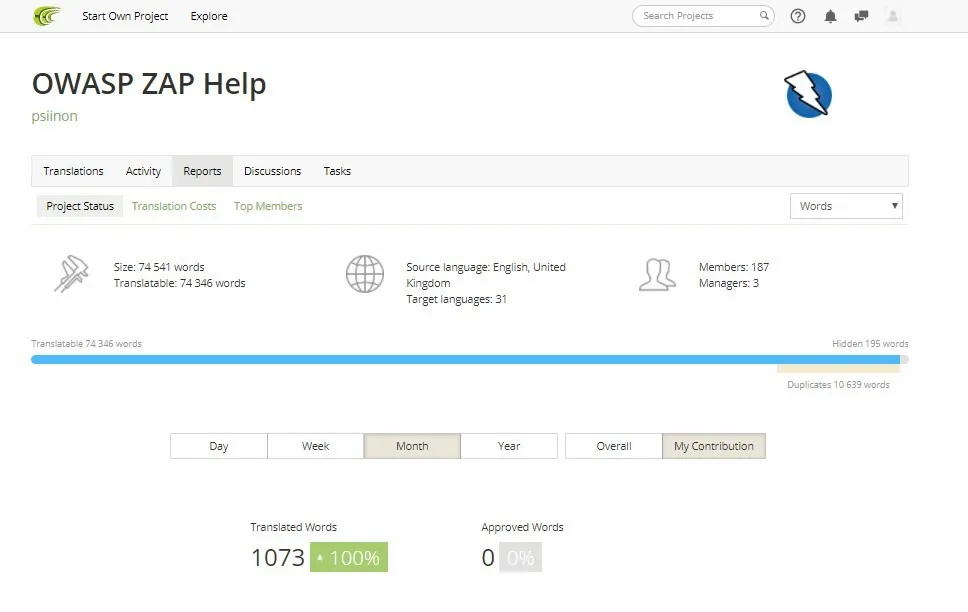Screen dimensions: 968x612
Task: Select Project Status sub-tab
Action: point(80,206)
